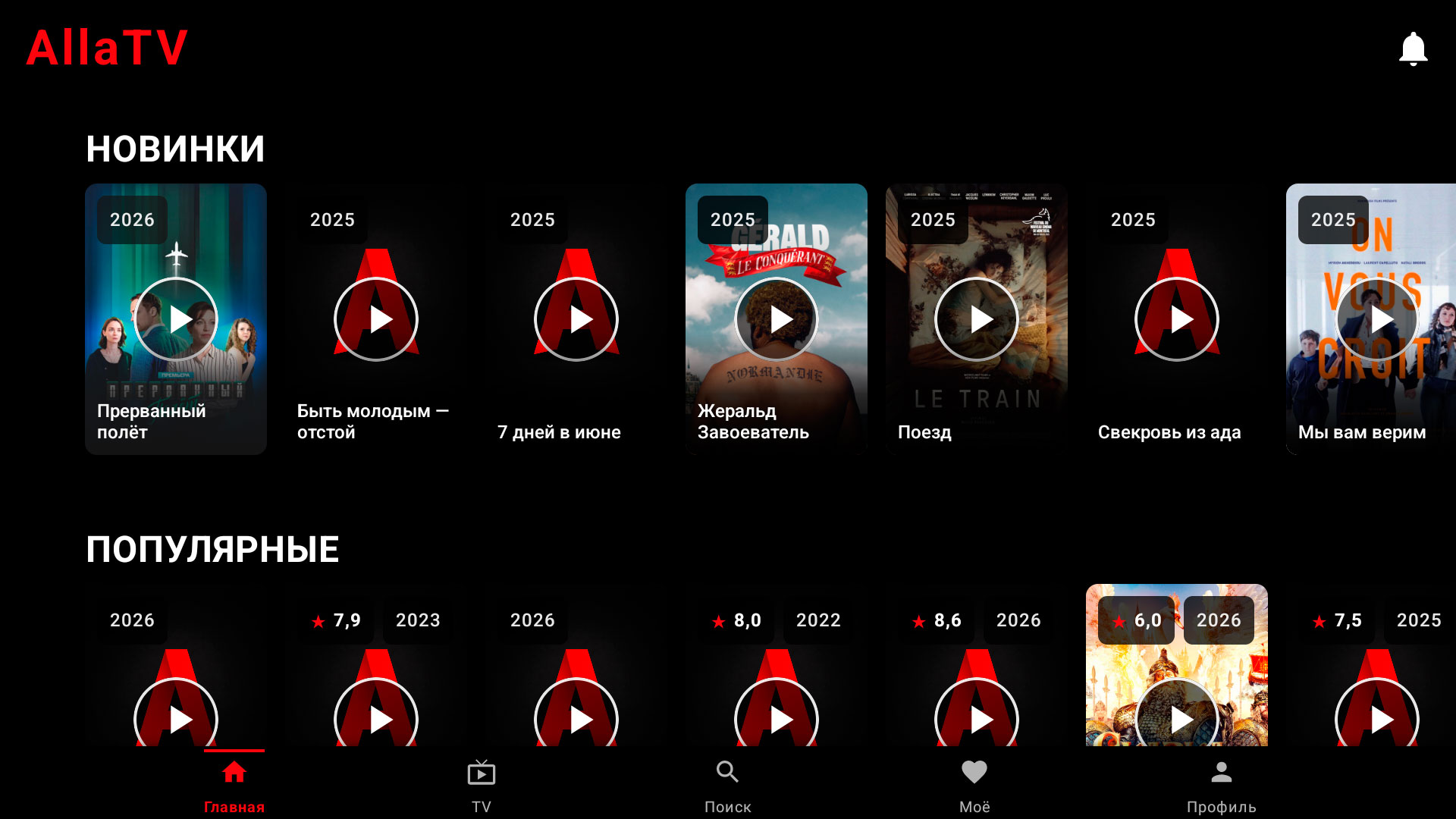Switch to the TV tab
This screenshot has width=1456, height=819.
point(481,786)
